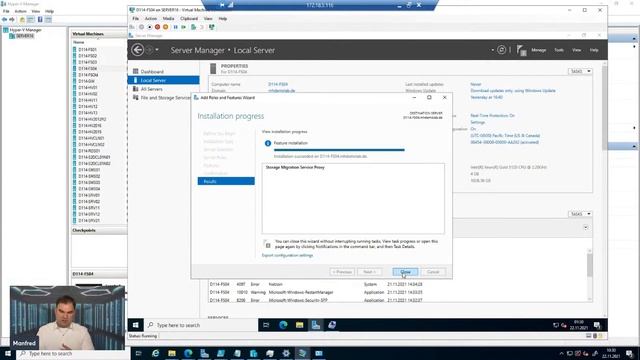
Task: Click Shut Down red icon in VM toolbar
Action: point(158,27)
